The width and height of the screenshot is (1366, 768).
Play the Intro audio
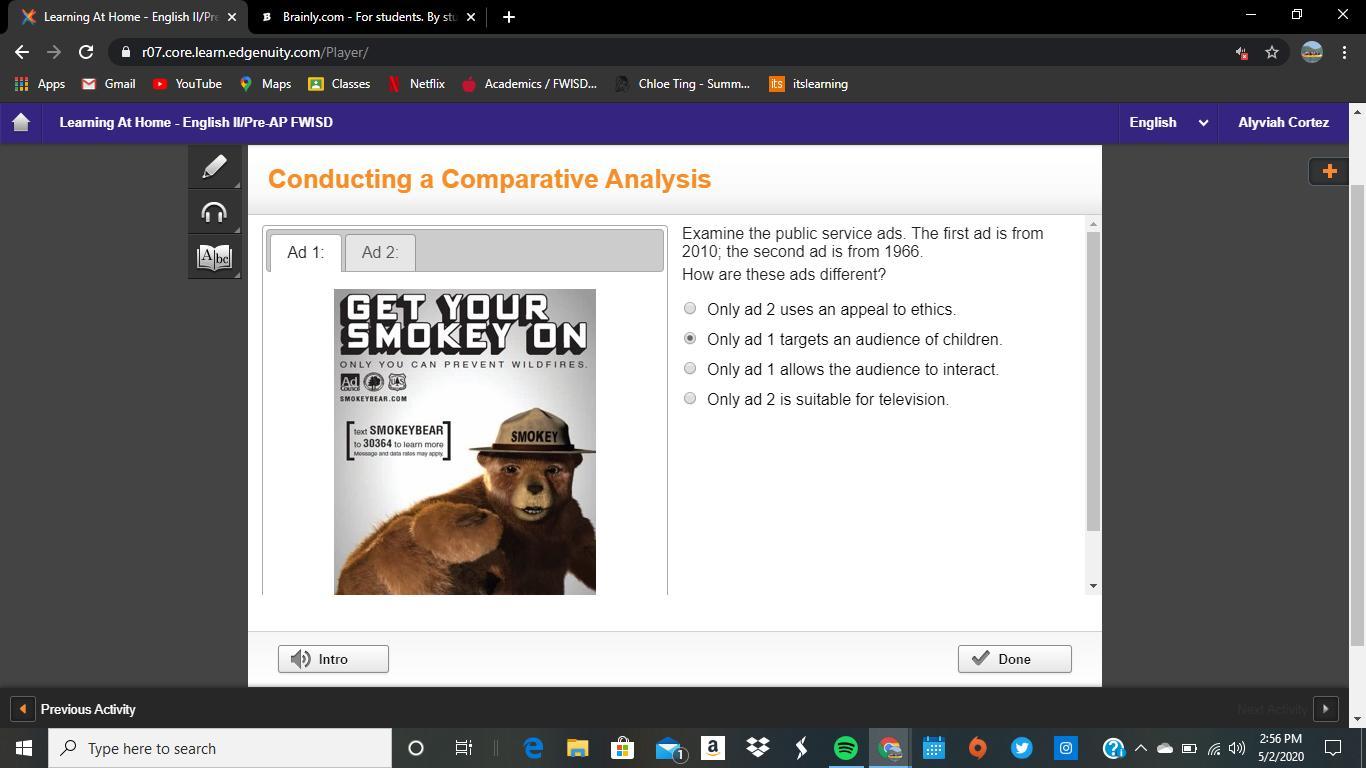333,659
